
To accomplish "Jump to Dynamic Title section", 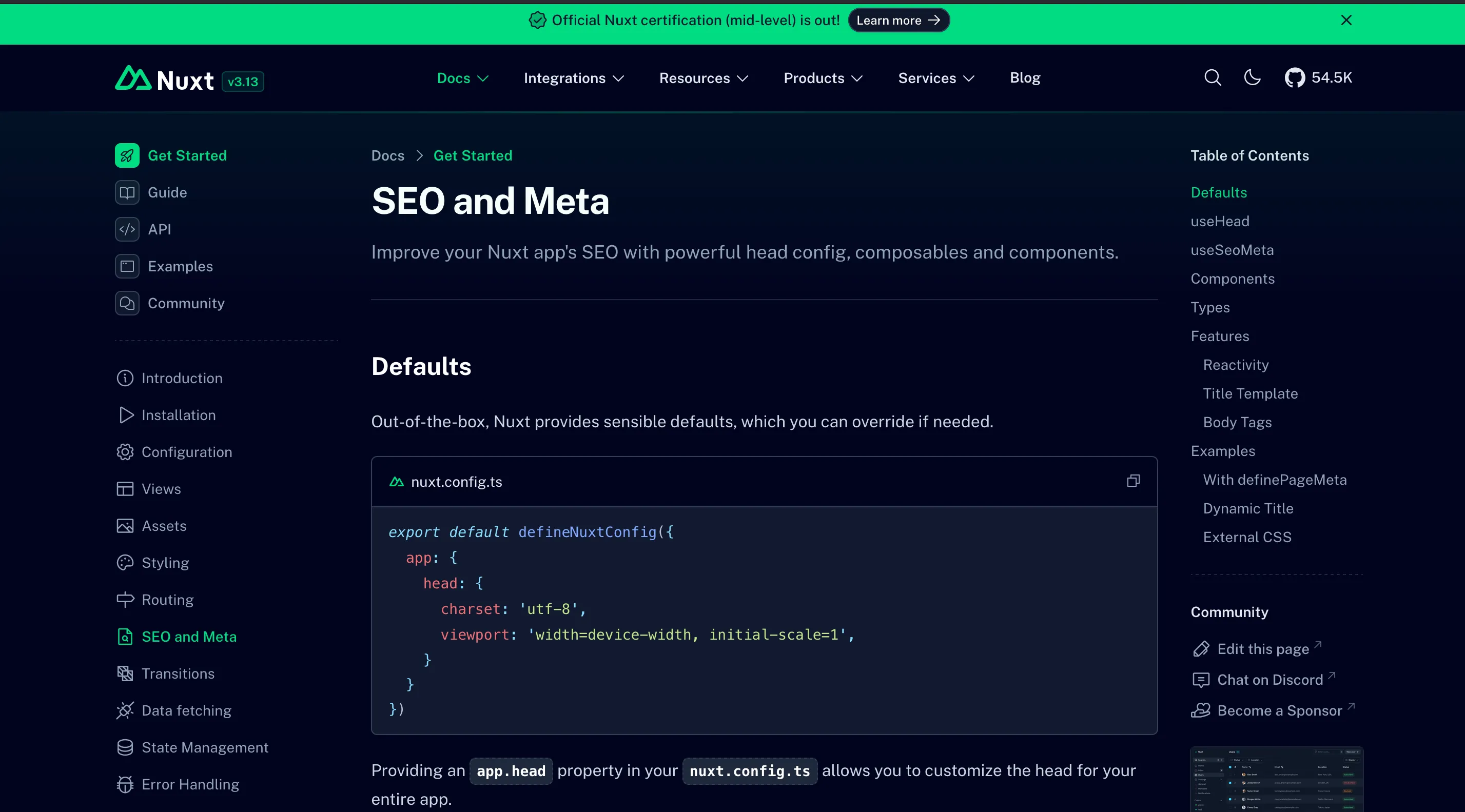I will point(1248,509).
